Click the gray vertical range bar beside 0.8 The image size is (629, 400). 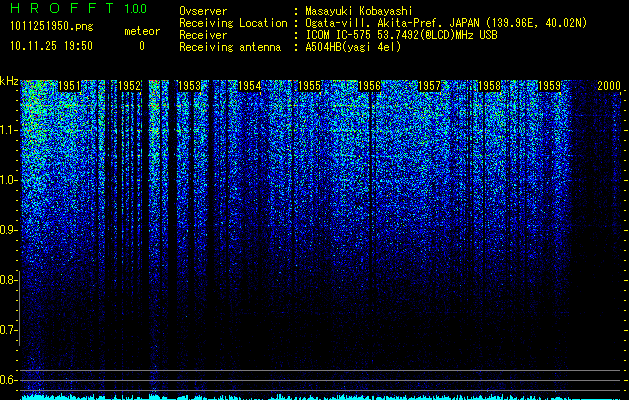(x=20, y=308)
